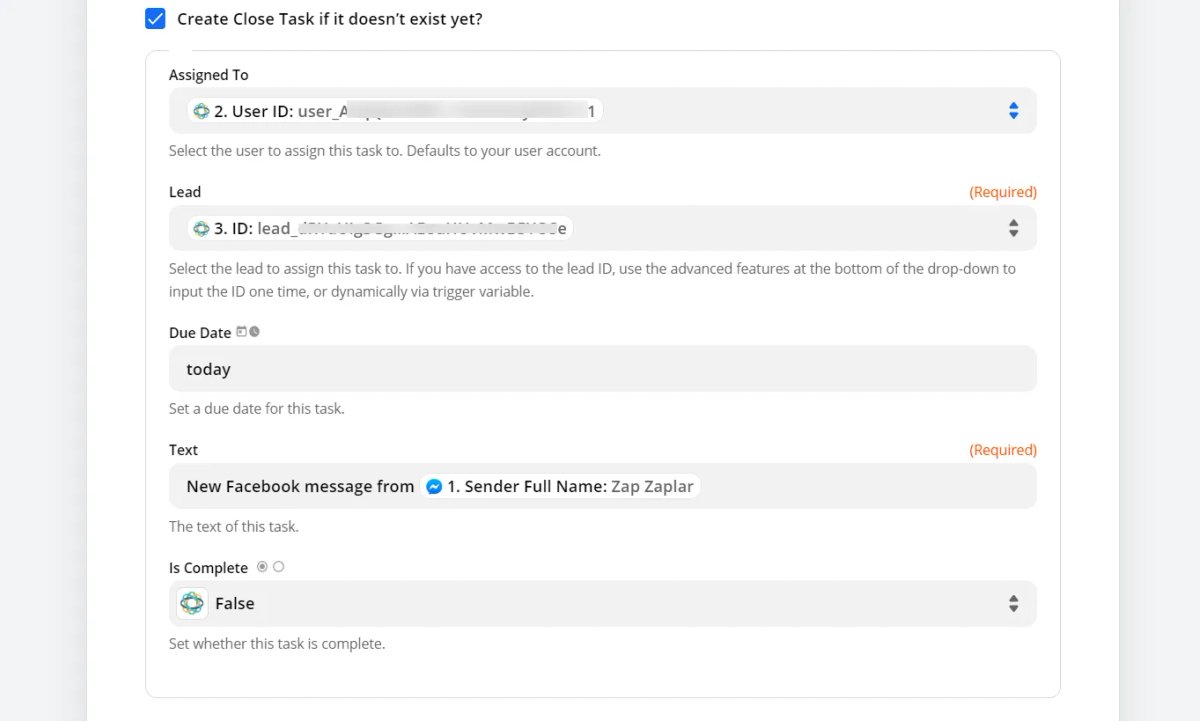The height and width of the screenshot is (721, 1200).
Task: Click the Close app icon beside False
Action: (193, 604)
